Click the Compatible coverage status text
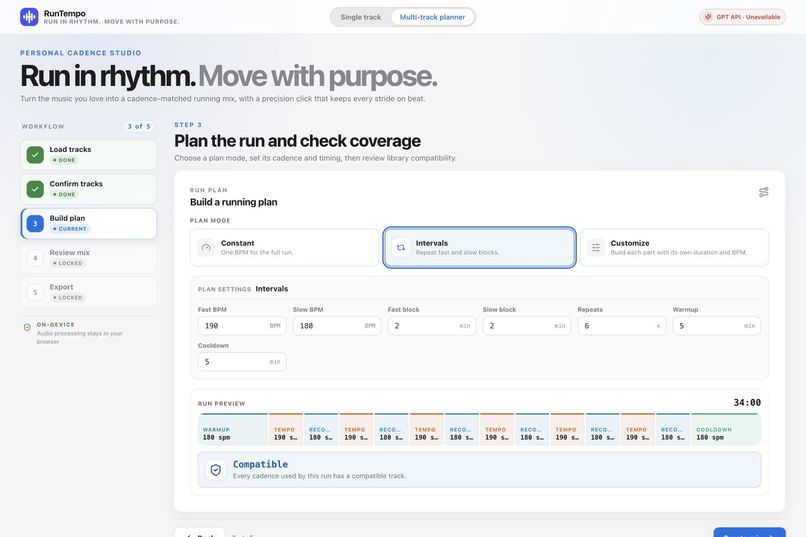This screenshot has height=537, width=806. click(x=260, y=464)
